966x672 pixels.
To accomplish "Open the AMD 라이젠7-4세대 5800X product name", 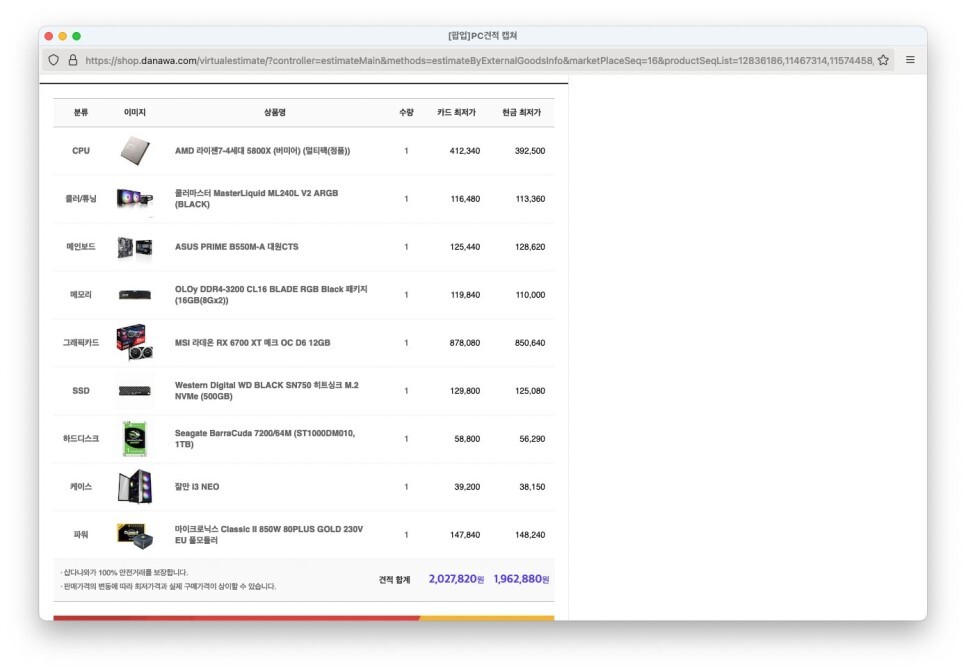I will point(262,151).
